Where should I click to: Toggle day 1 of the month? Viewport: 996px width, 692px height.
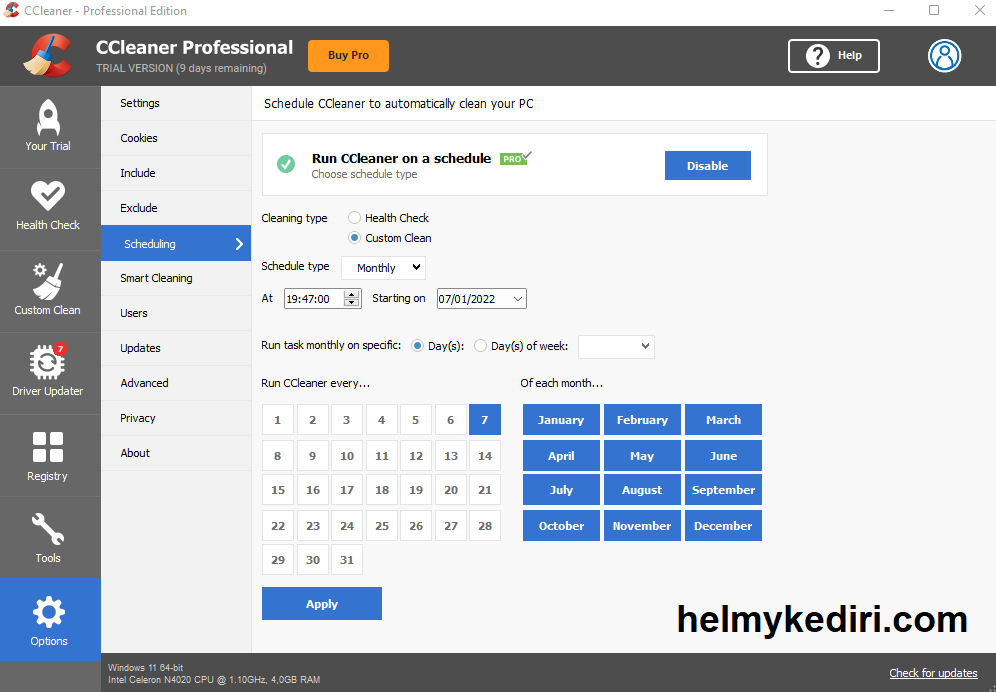pyautogui.click(x=278, y=420)
